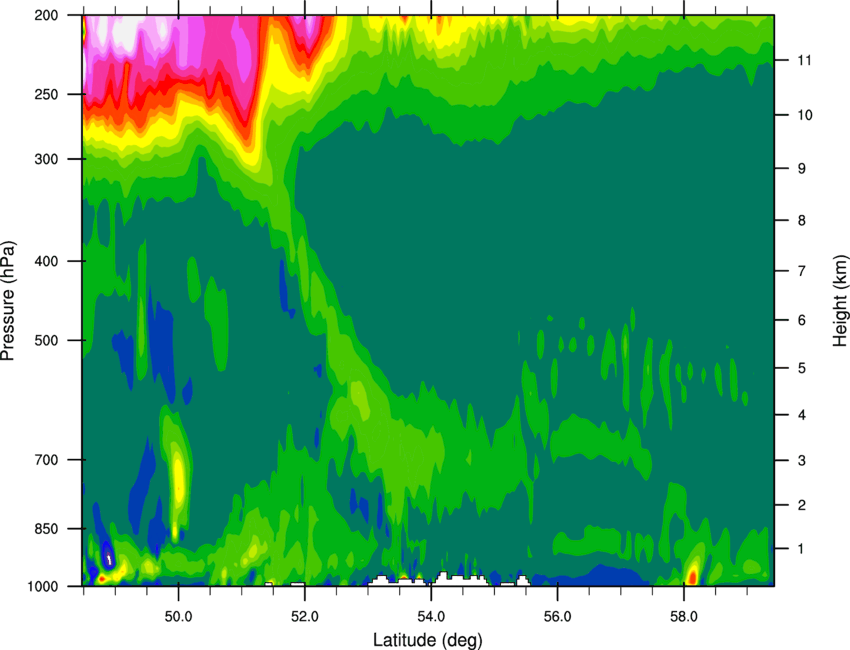This screenshot has height=650, width=850.
Task: Select the 1000 pressure tick label
Action: click(42, 586)
